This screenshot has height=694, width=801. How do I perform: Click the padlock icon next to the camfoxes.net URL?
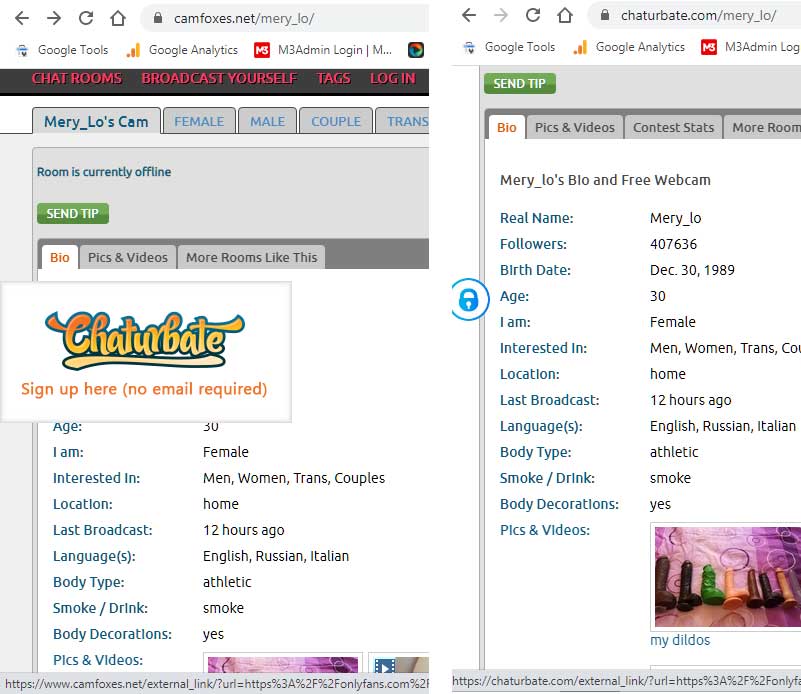click(x=158, y=18)
